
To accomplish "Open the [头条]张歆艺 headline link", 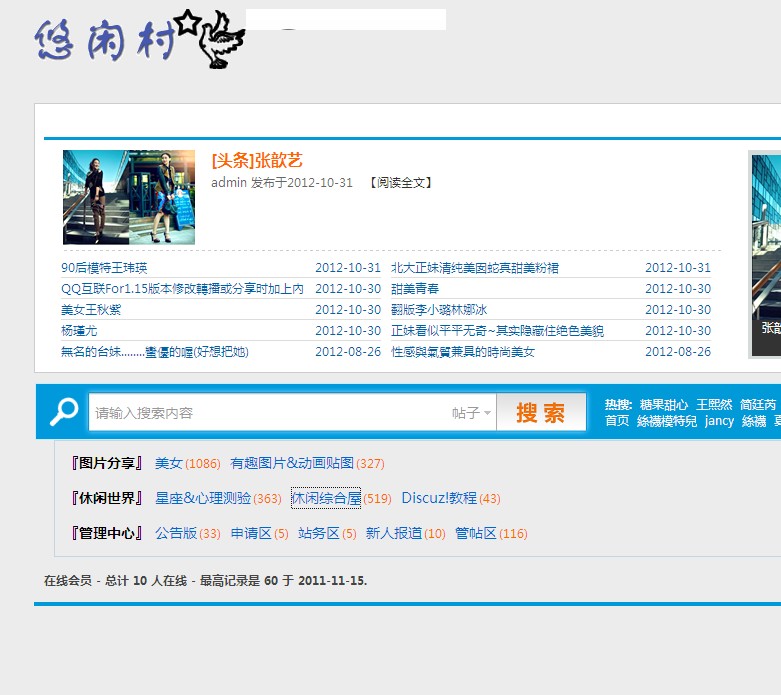I will 257,160.
